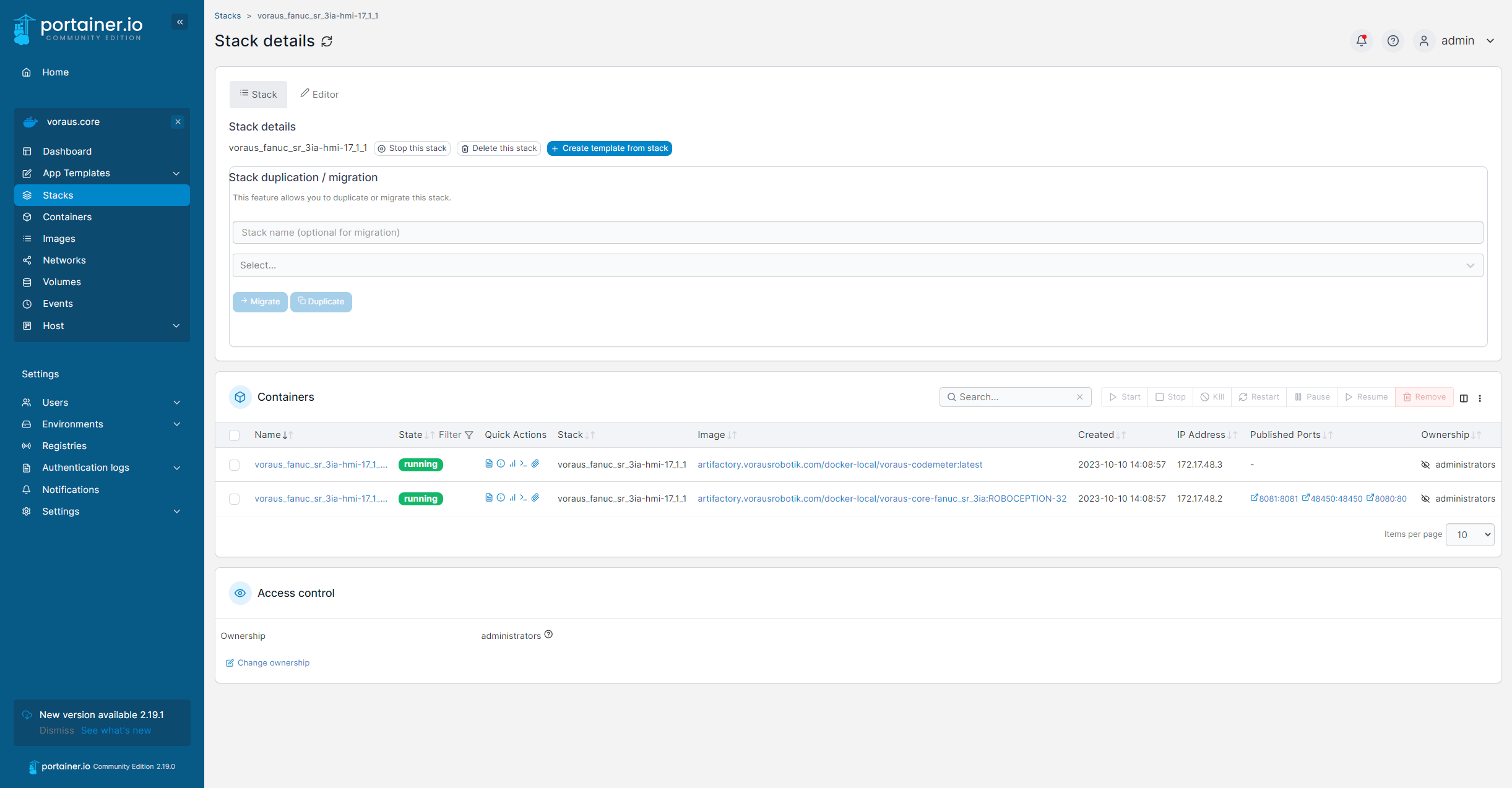The width and height of the screenshot is (1512, 788).
Task: Open the Items per page dropdown
Action: click(1470, 534)
